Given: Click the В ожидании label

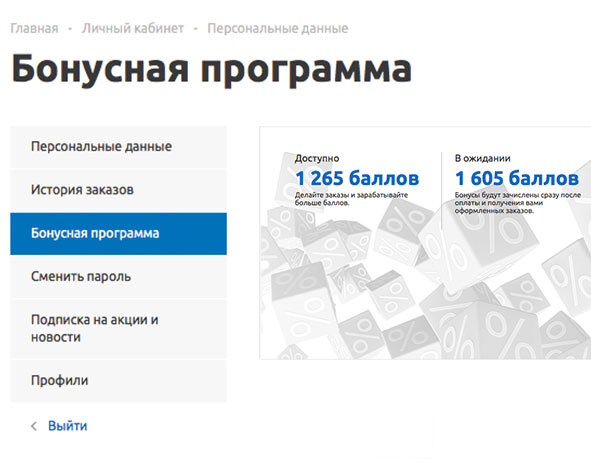Looking at the screenshot, I should pyautogui.click(x=482, y=158).
